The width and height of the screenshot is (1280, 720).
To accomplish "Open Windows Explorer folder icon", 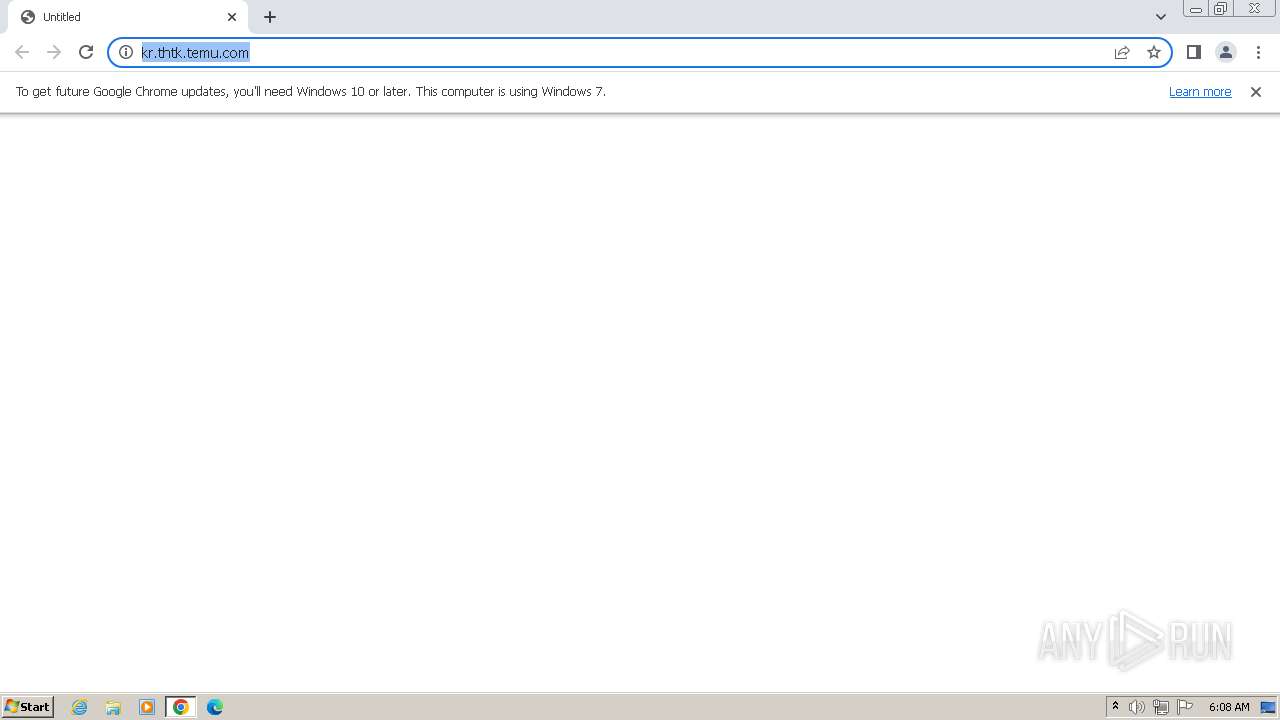I will (x=113, y=707).
